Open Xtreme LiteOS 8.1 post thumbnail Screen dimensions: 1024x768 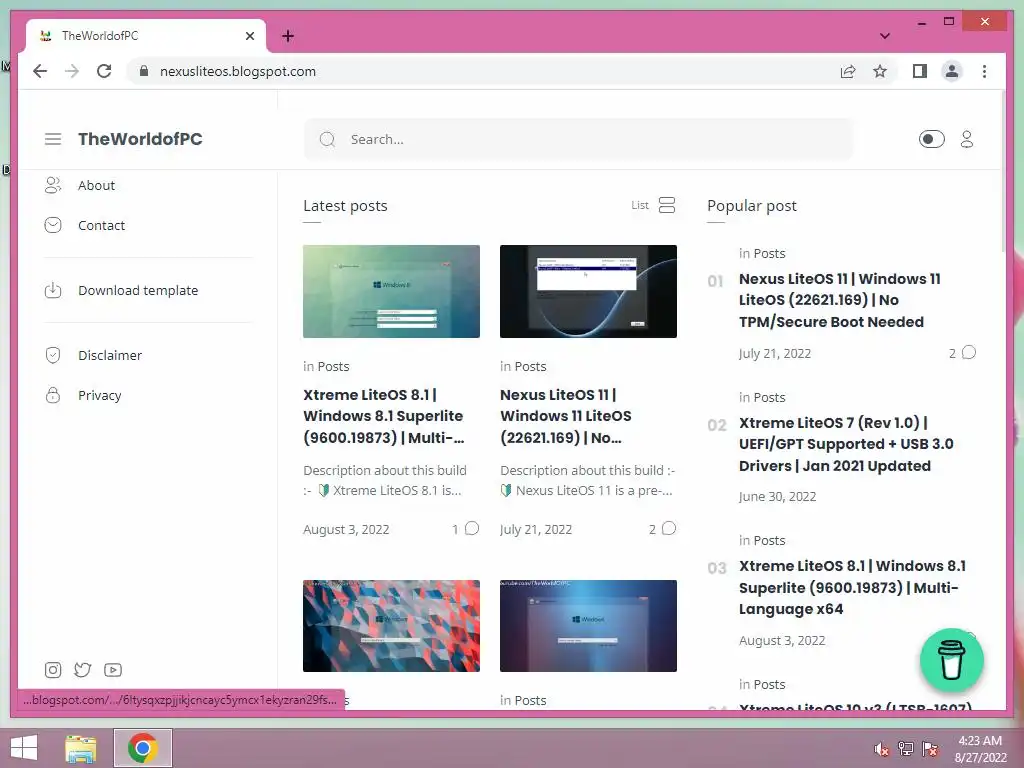[x=391, y=291]
